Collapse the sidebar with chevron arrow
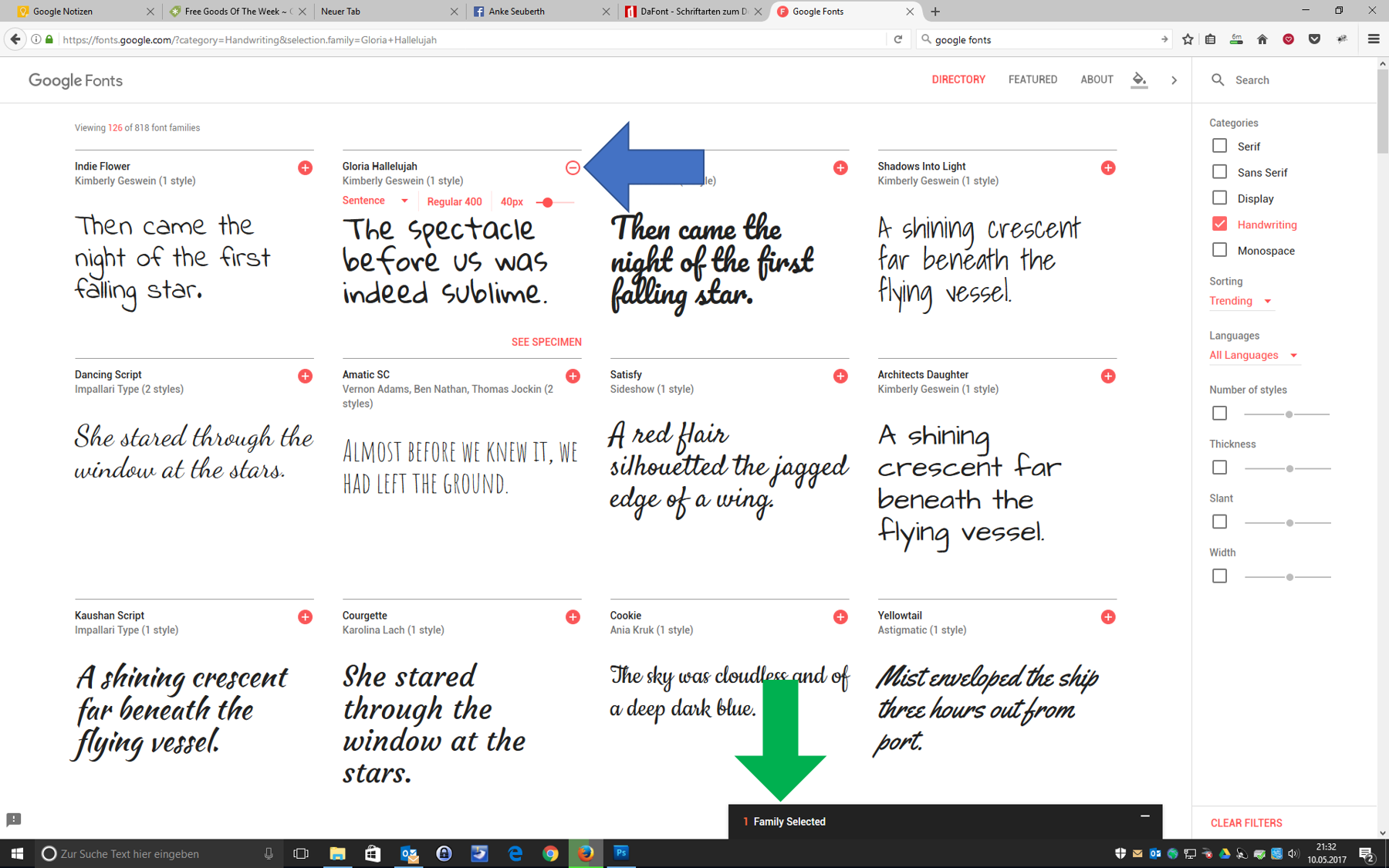Screen dimensions: 1389x868 (x=1174, y=80)
